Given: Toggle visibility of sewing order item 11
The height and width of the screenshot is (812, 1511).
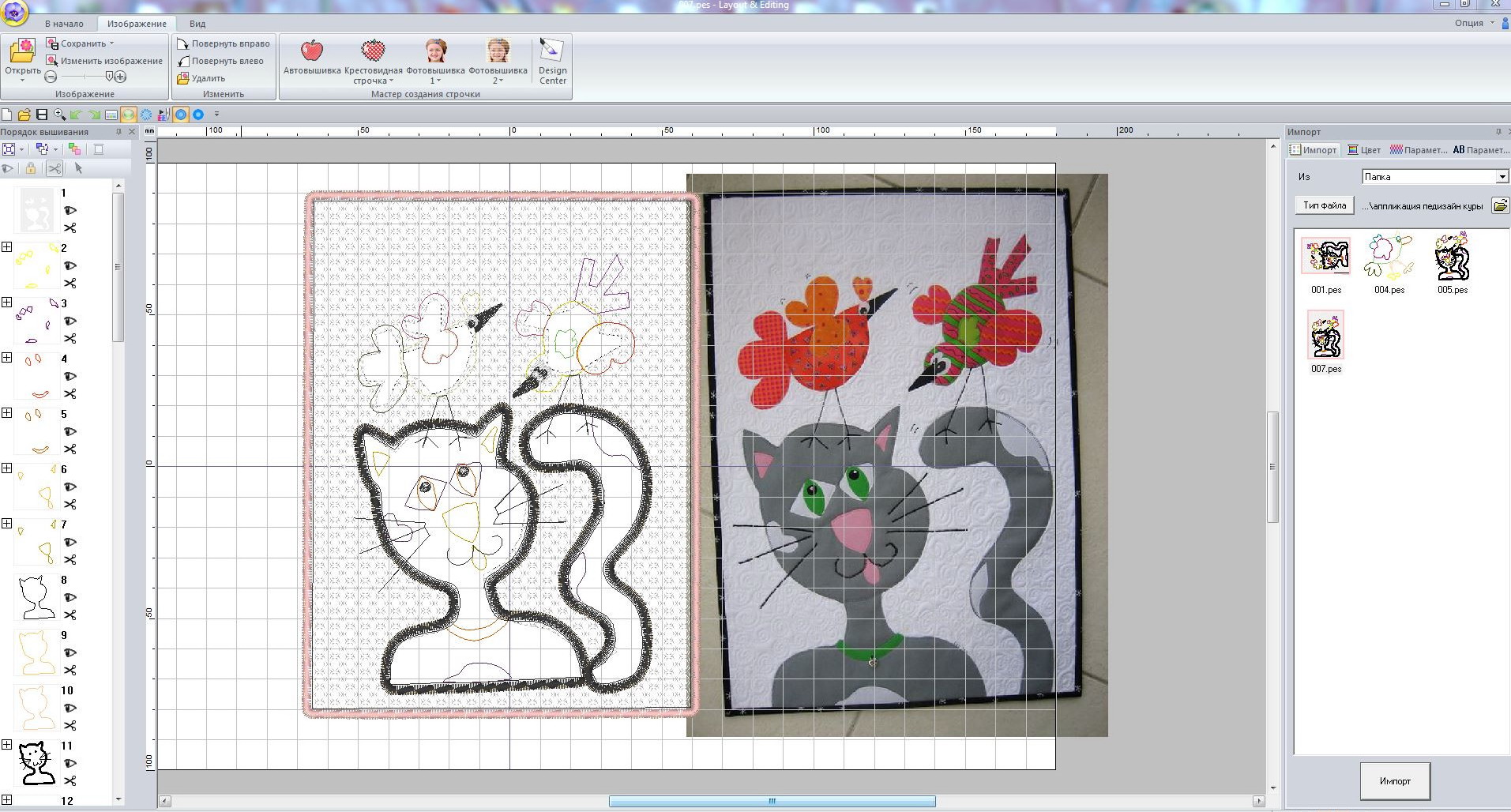Looking at the screenshot, I should click(x=70, y=764).
